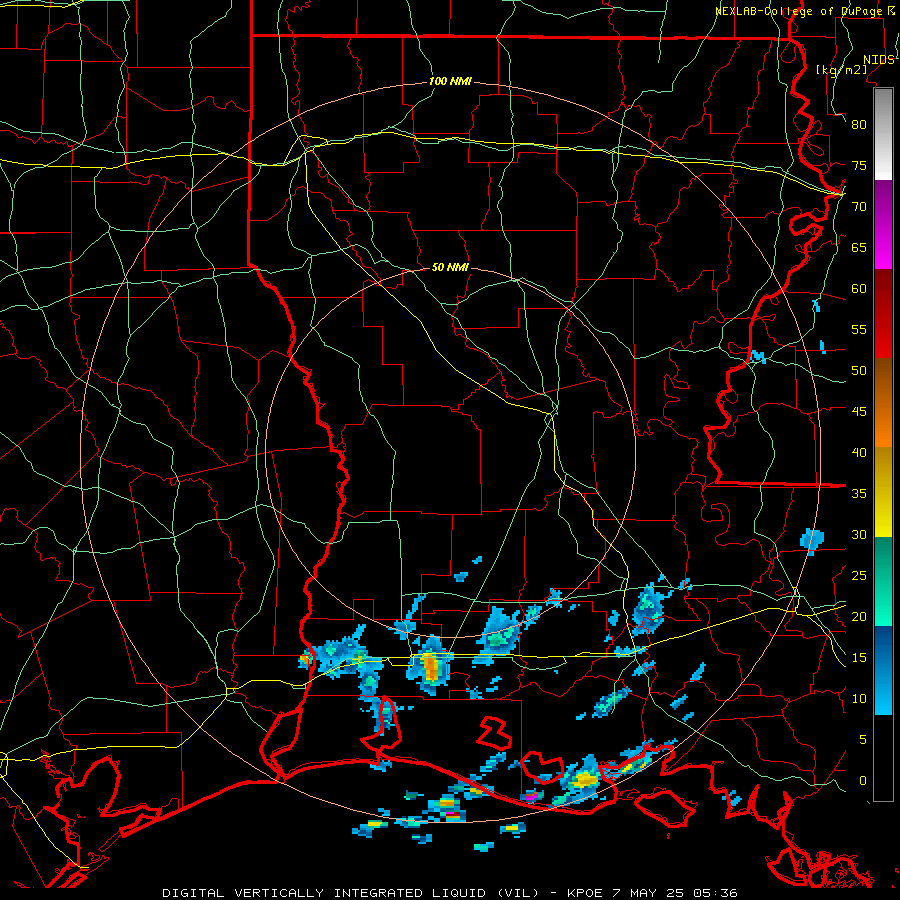Image resolution: width=900 pixels, height=900 pixels.
Task: Click the yellow-core storm cell along the coast
Action: coord(585,779)
